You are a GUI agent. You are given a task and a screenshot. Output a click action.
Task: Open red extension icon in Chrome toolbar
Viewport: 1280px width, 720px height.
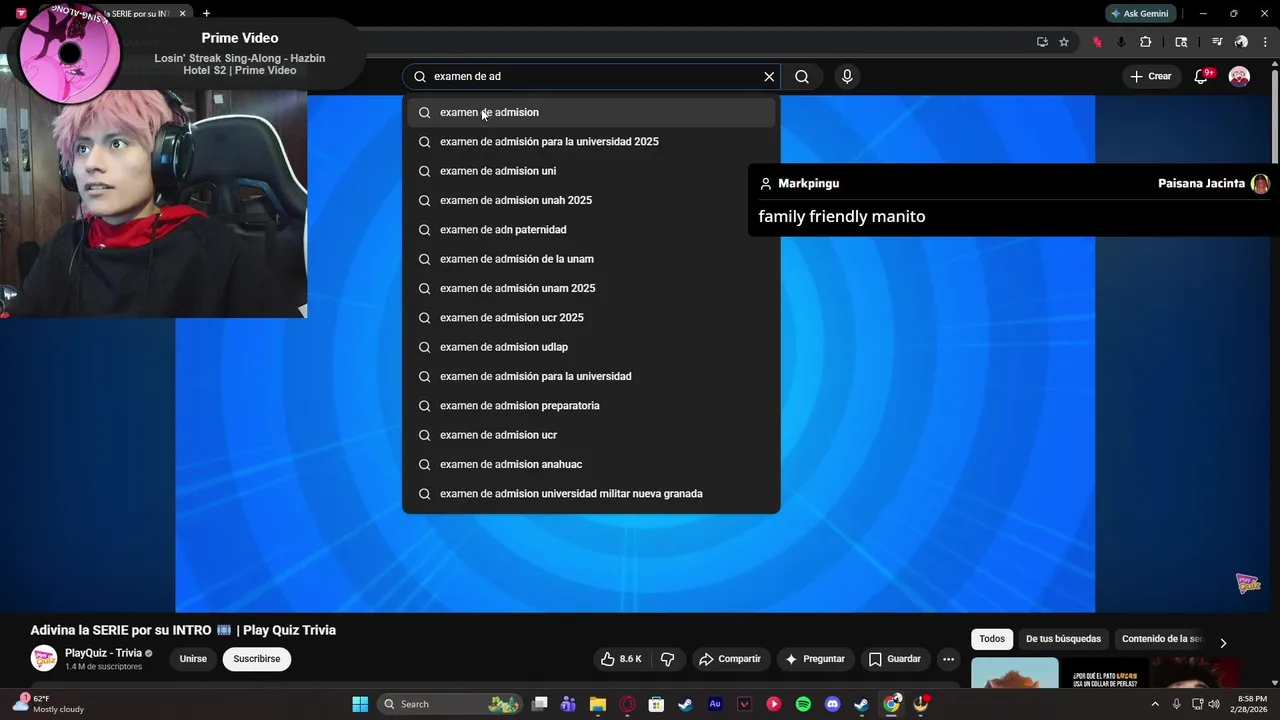pyautogui.click(x=1097, y=42)
